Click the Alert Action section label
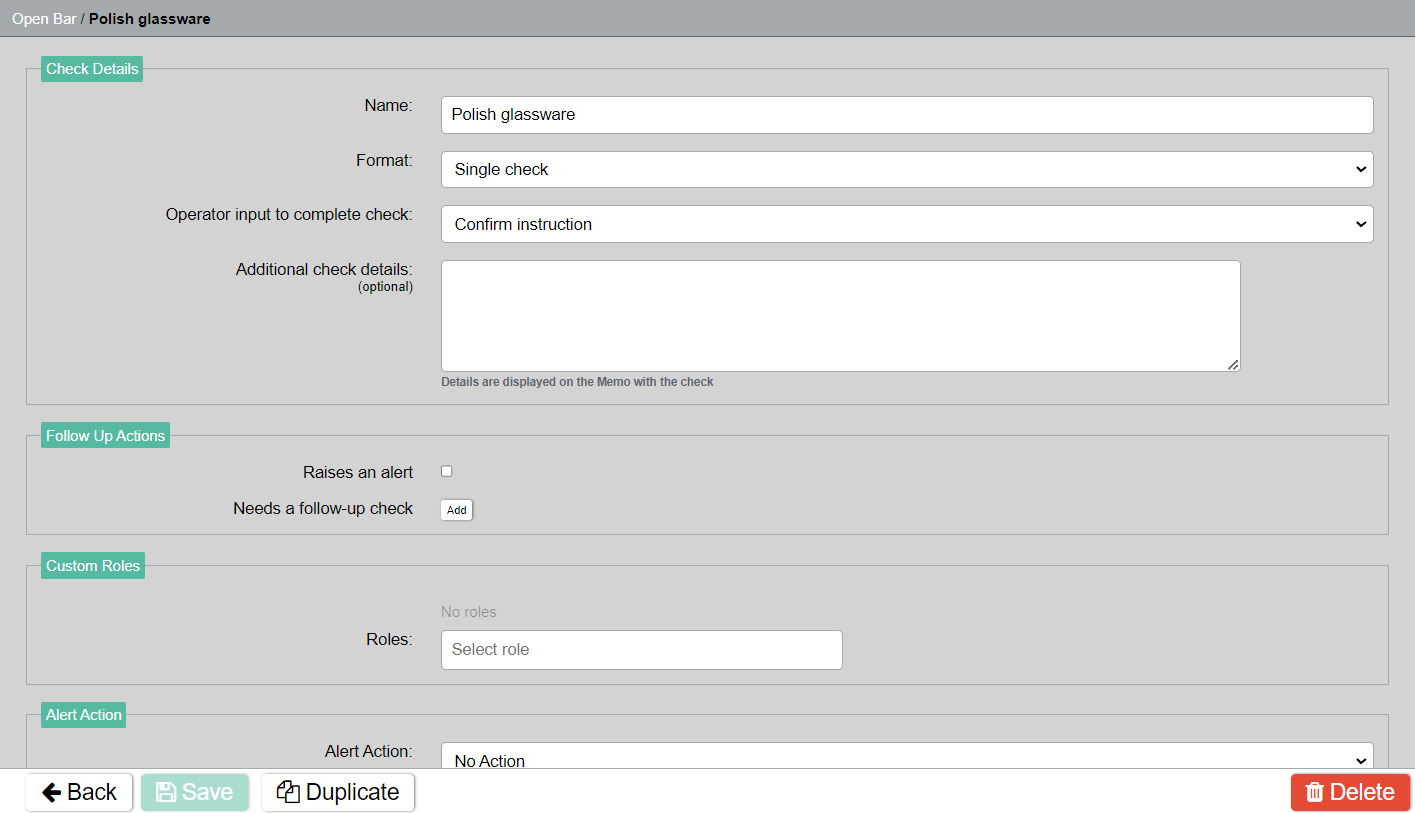Image resolution: width=1415 pixels, height=813 pixels. pyautogui.click(x=84, y=715)
